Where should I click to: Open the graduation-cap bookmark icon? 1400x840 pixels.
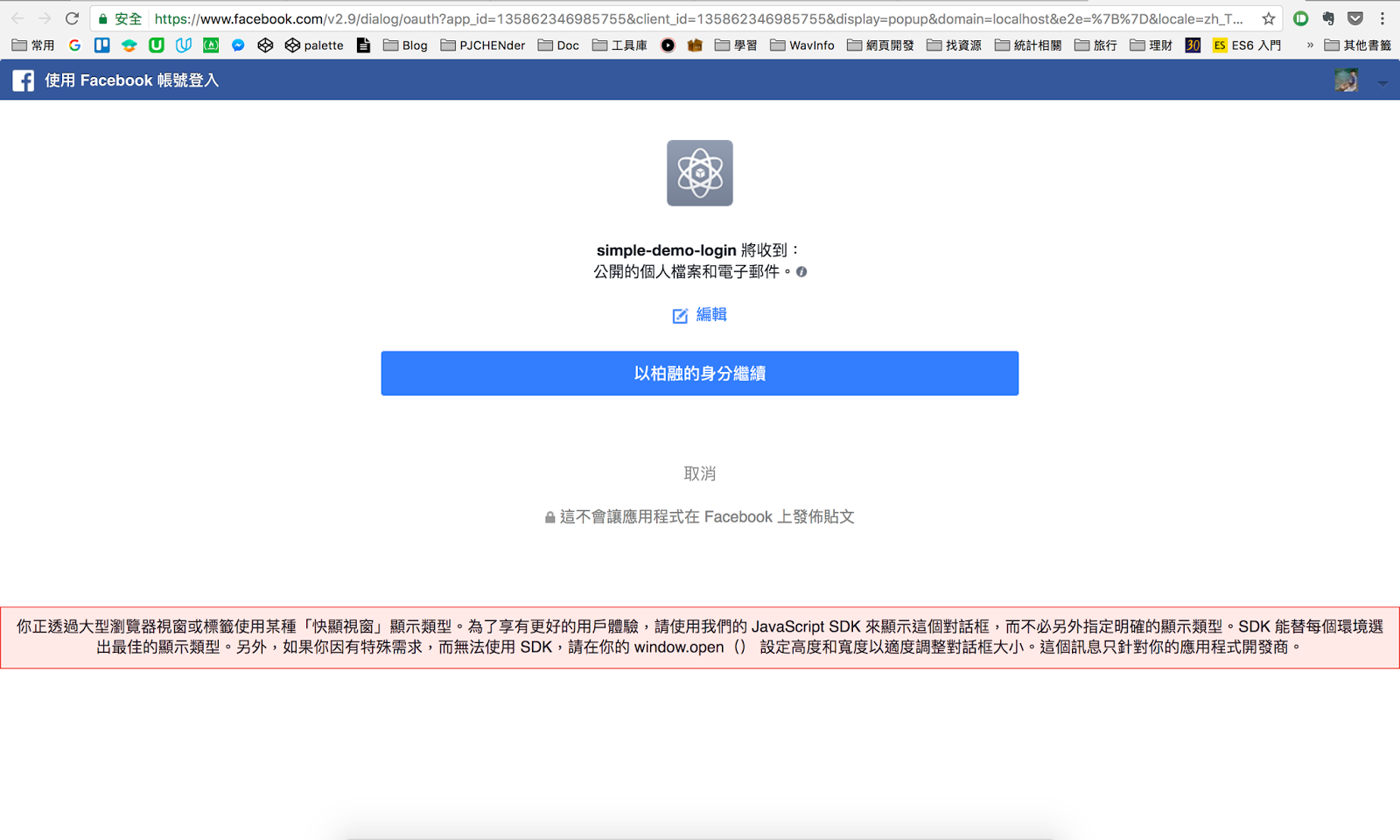click(129, 45)
